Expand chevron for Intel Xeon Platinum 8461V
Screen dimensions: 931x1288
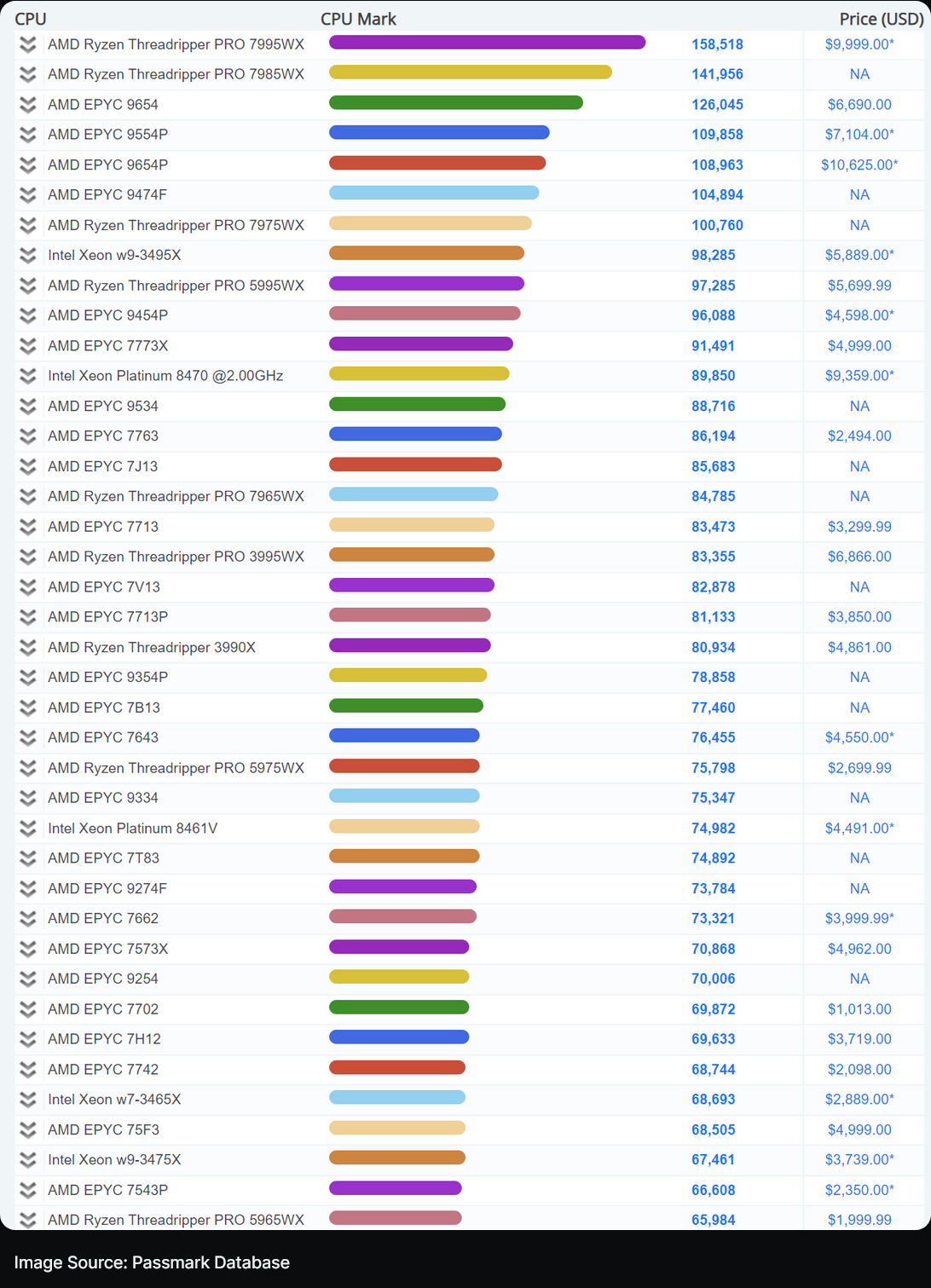point(28,829)
